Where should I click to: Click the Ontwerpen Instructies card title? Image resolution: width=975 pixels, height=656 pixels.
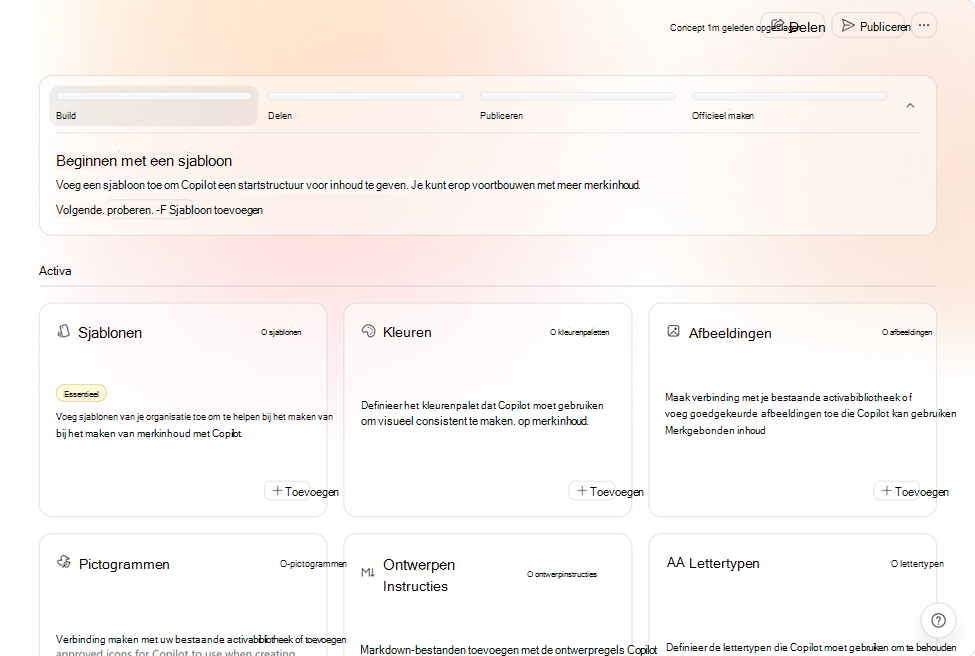pyautogui.click(x=419, y=575)
